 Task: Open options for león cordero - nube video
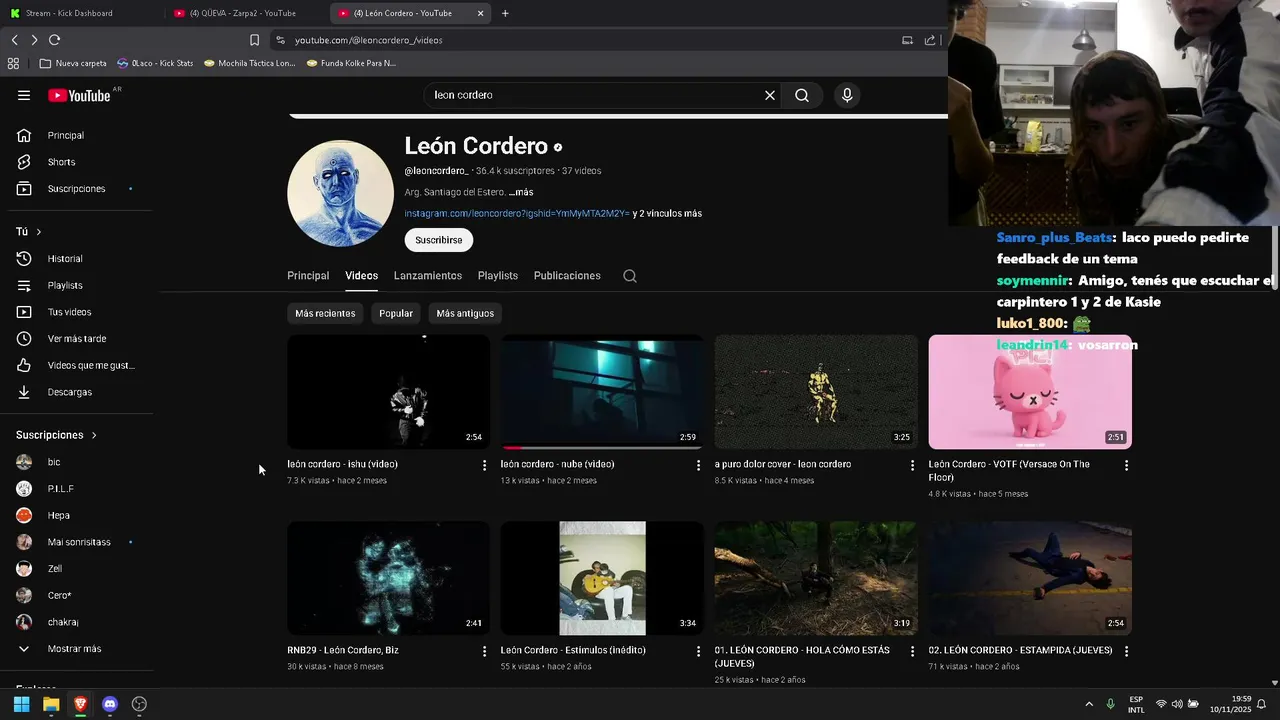(698, 465)
